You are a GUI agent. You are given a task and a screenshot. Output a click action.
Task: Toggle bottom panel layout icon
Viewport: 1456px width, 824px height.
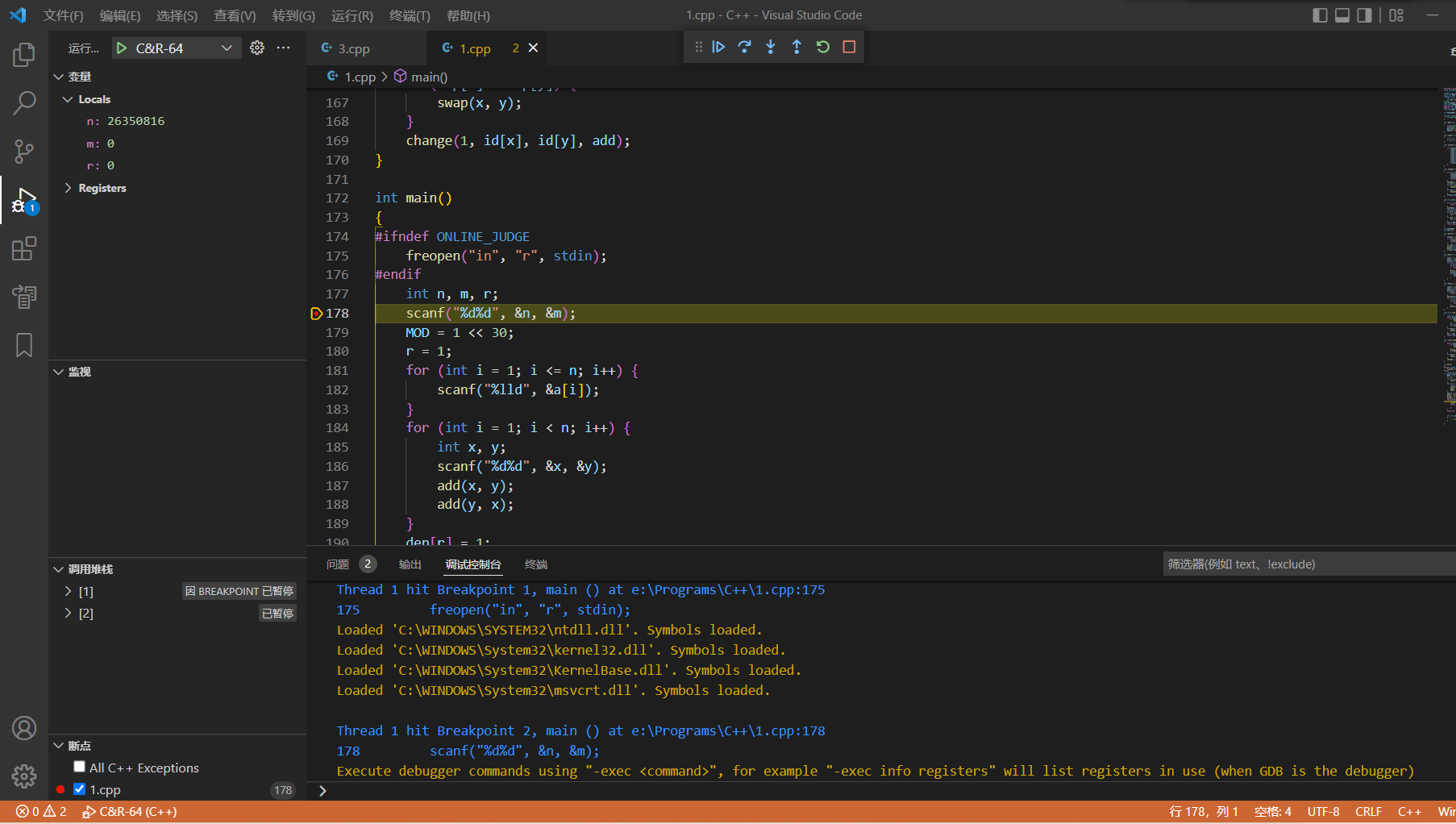[1342, 15]
